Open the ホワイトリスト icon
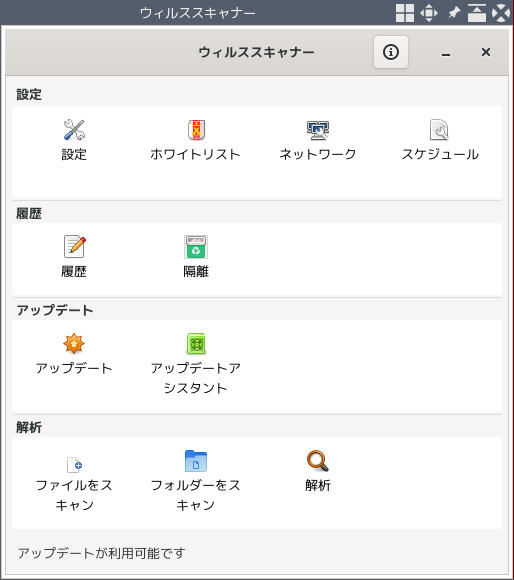The height and width of the screenshot is (580, 514). [196, 130]
